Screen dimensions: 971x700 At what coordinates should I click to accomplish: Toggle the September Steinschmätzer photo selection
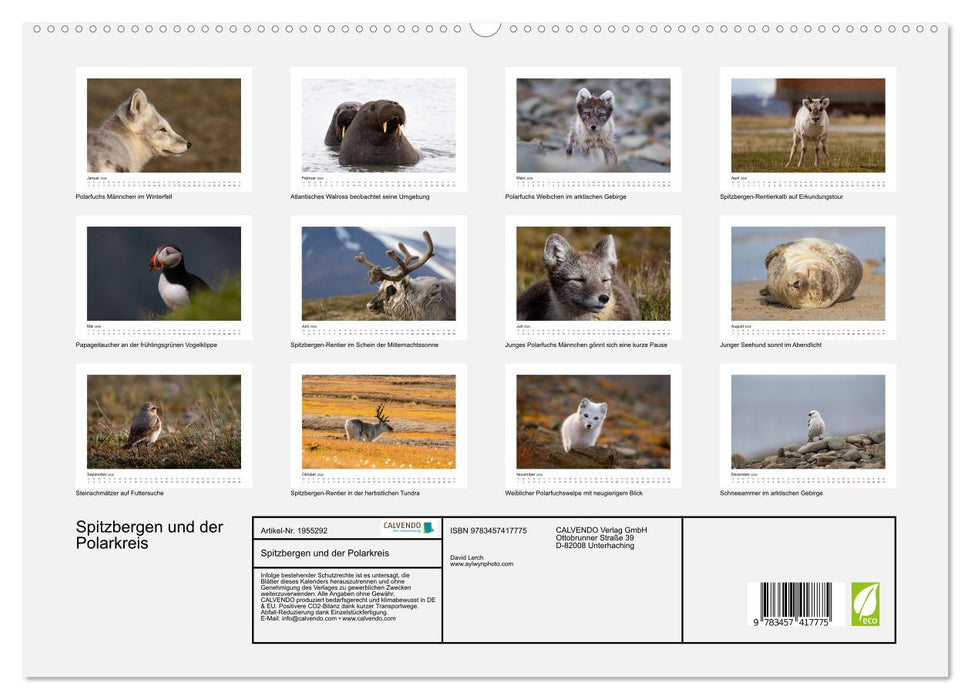[x=162, y=422]
